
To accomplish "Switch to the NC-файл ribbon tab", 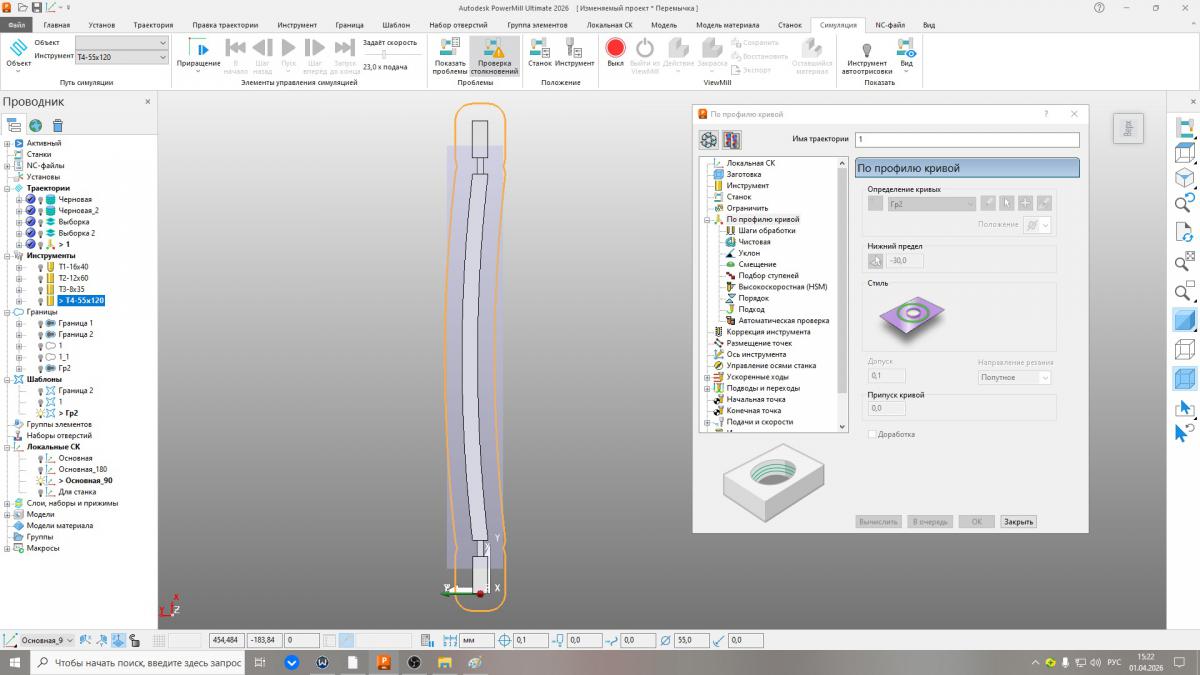I will [891, 25].
